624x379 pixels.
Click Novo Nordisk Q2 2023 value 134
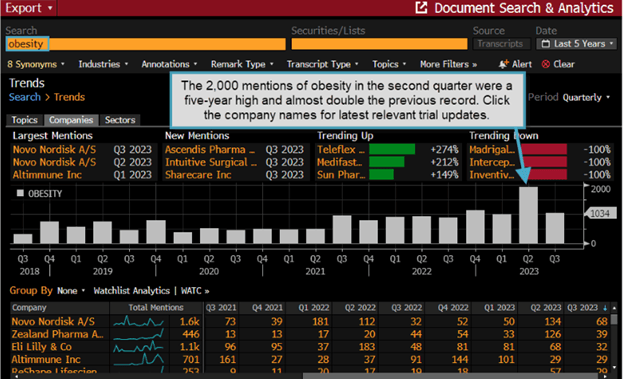click(553, 322)
